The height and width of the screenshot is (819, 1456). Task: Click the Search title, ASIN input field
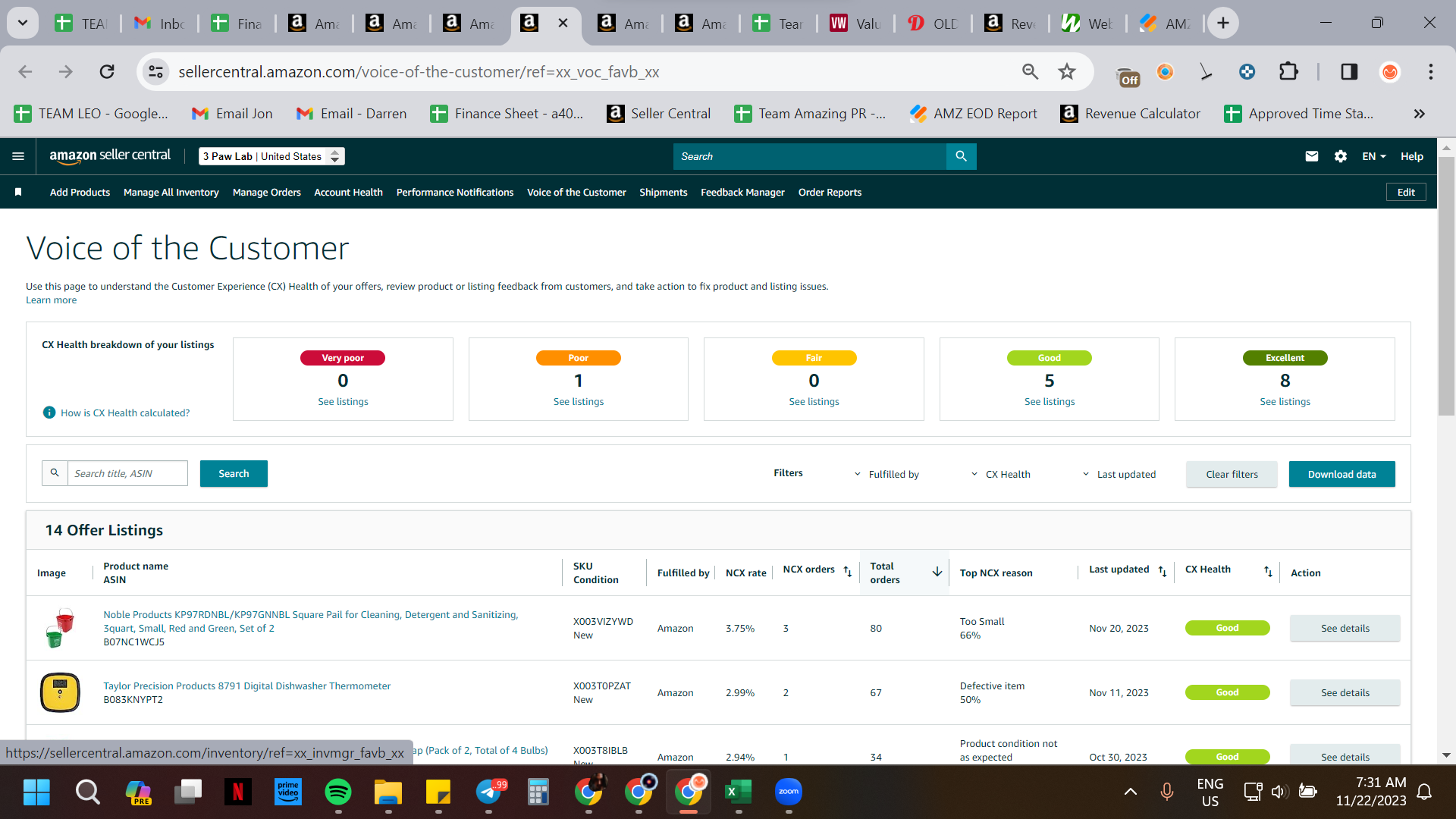tap(127, 473)
